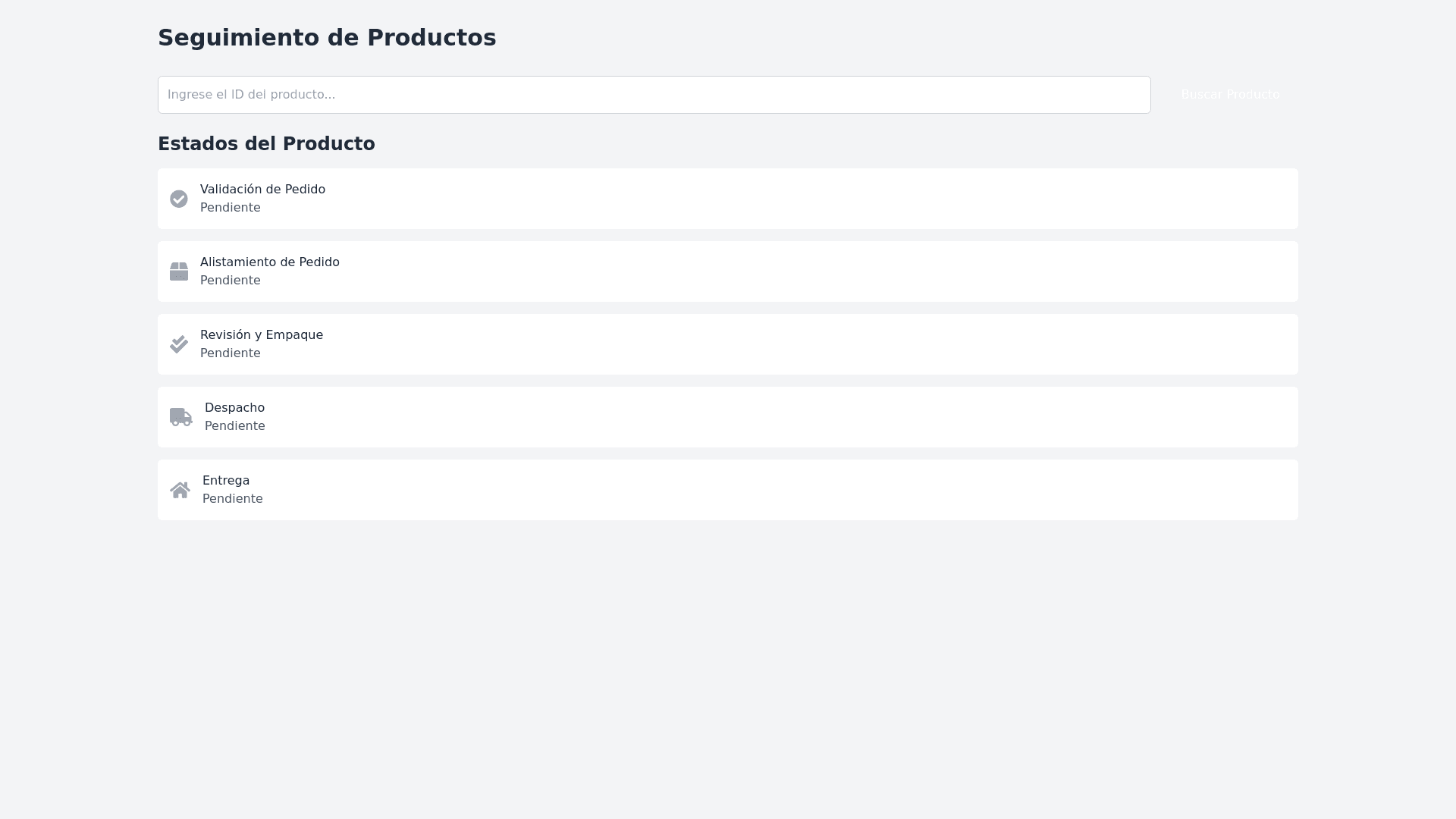1456x819 pixels.
Task: Click the Seguimiento de Productos heading
Action: [x=327, y=38]
